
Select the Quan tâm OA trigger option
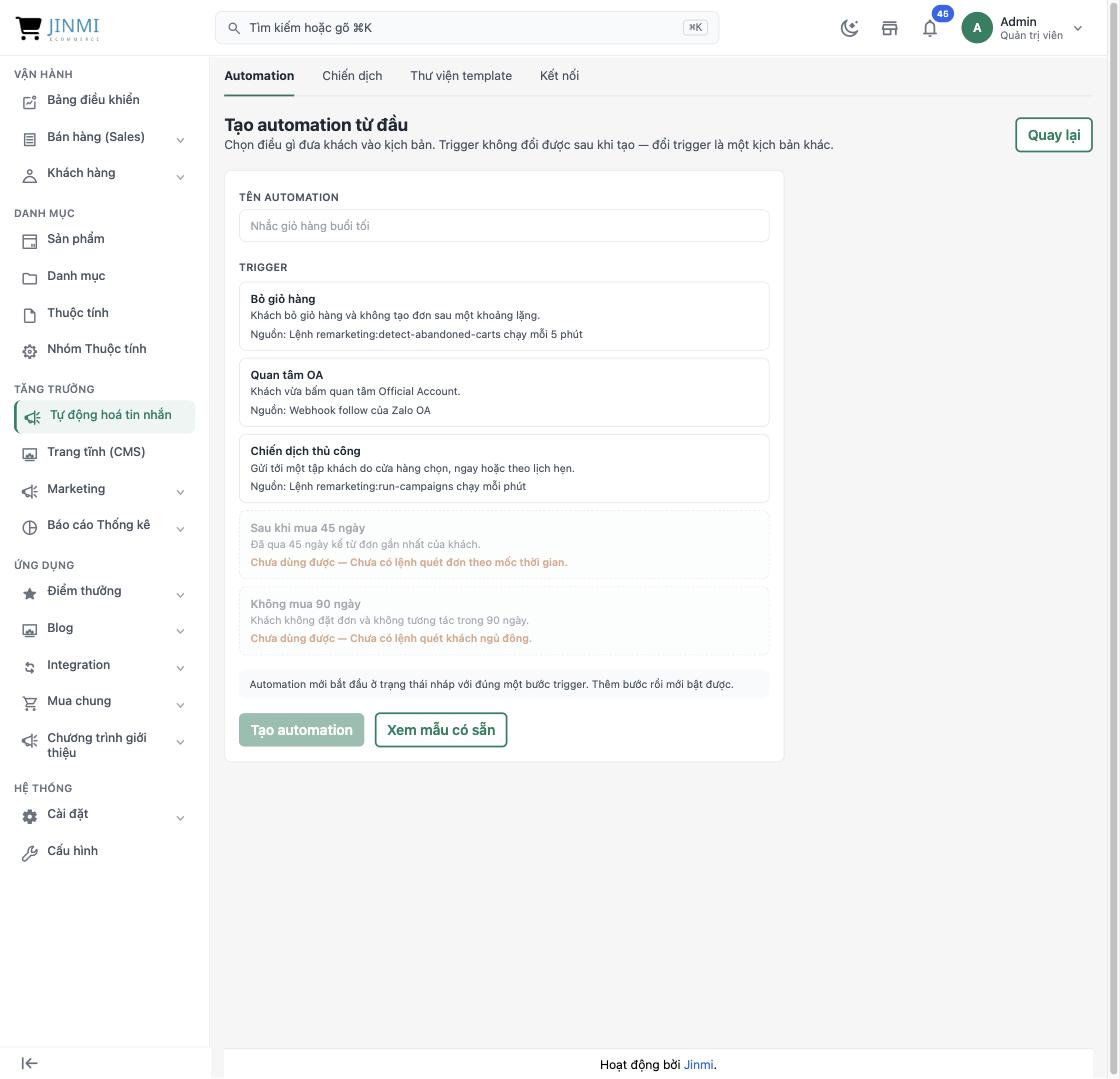[504, 392]
